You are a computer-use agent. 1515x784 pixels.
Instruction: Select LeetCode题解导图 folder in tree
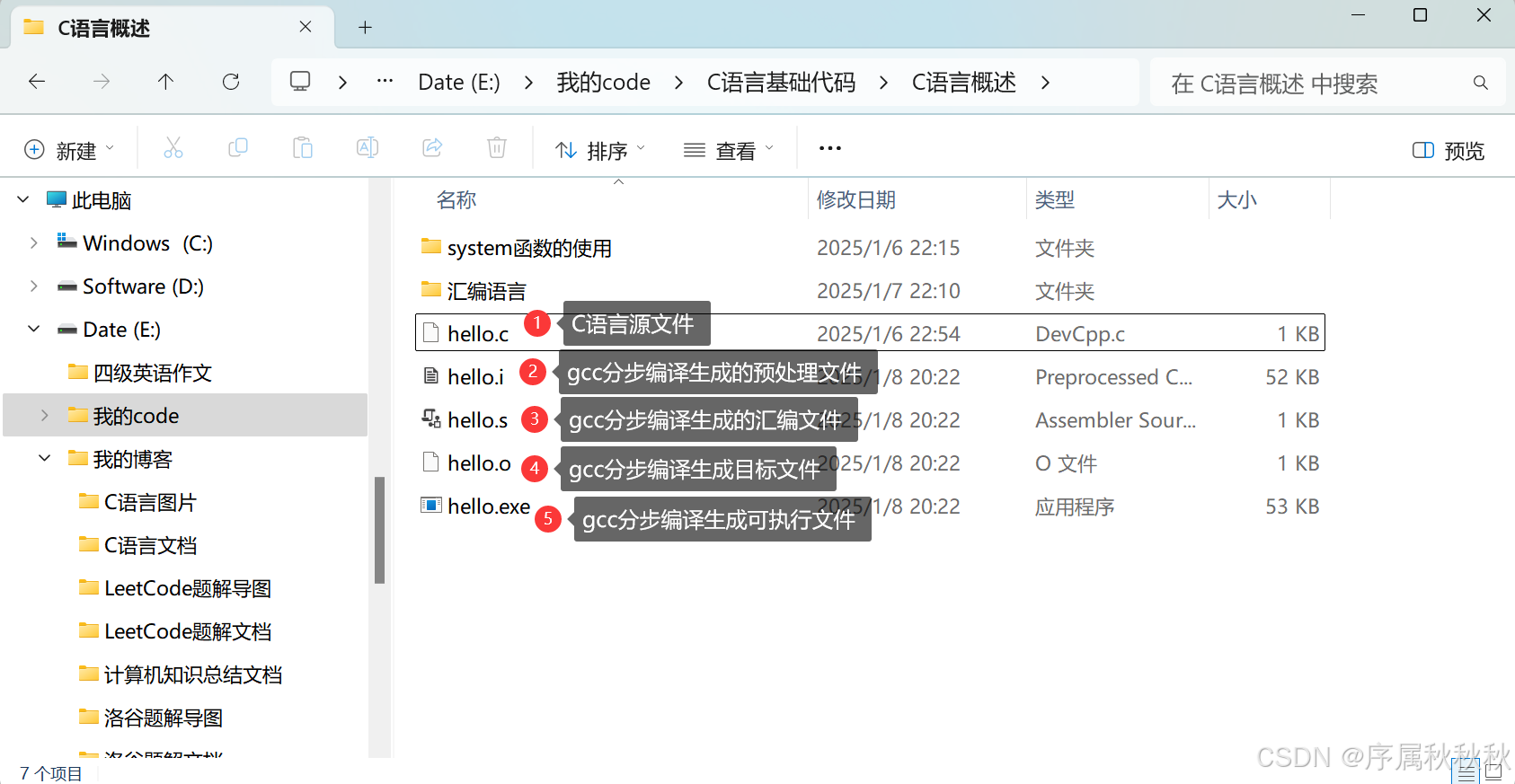coord(188,588)
